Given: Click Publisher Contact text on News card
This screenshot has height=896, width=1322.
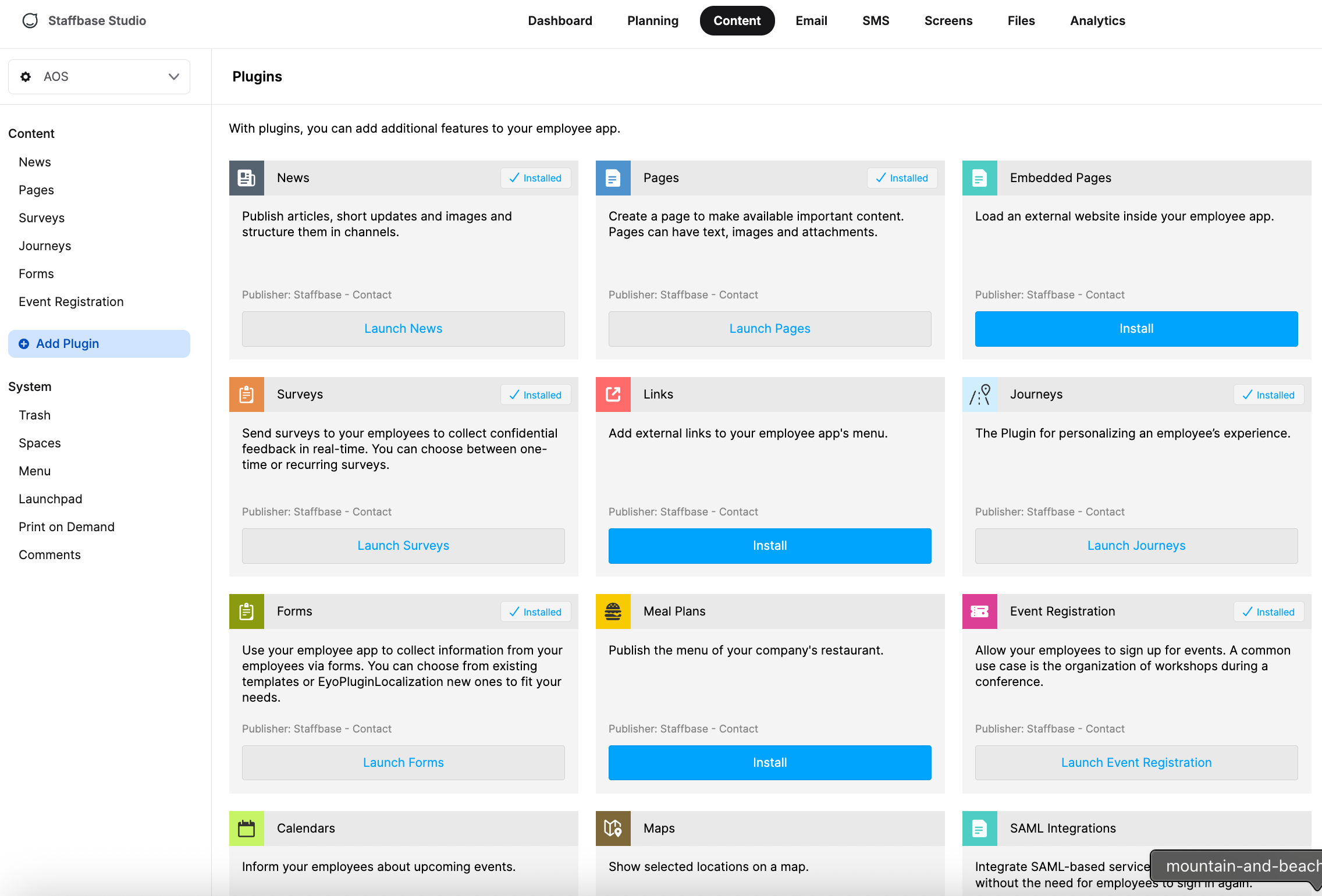Looking at the screenshot, I should [x=317, y=295].
